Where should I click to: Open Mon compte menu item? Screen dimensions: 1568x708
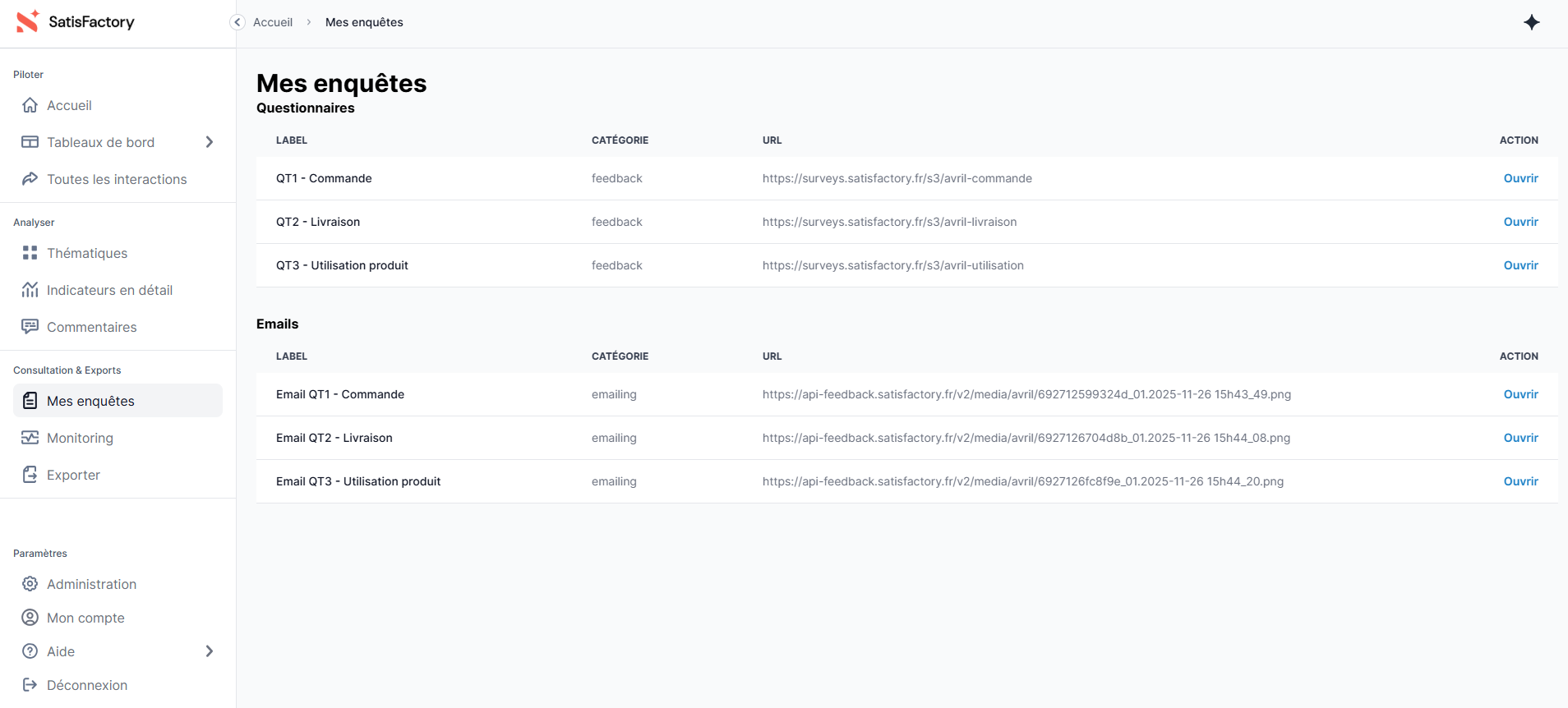(x=85, y=618)
